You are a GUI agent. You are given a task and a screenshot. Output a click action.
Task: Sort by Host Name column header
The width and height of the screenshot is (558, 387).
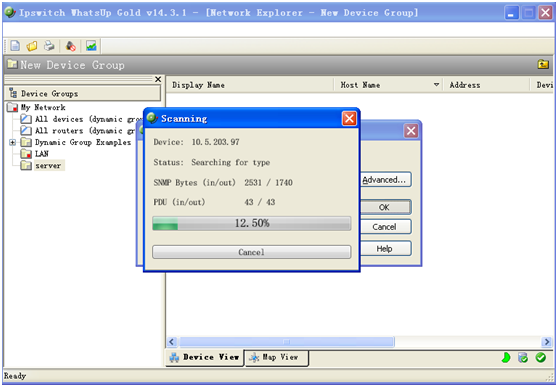click(x=388, y=85)
